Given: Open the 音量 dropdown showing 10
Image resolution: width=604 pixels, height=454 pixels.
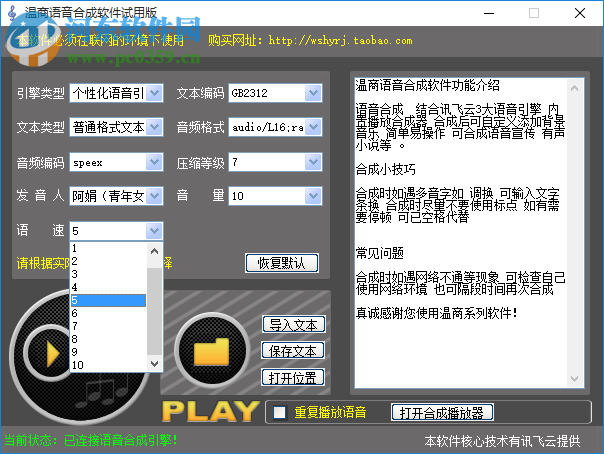Looking at the screenshot, I should click(313, 196).
